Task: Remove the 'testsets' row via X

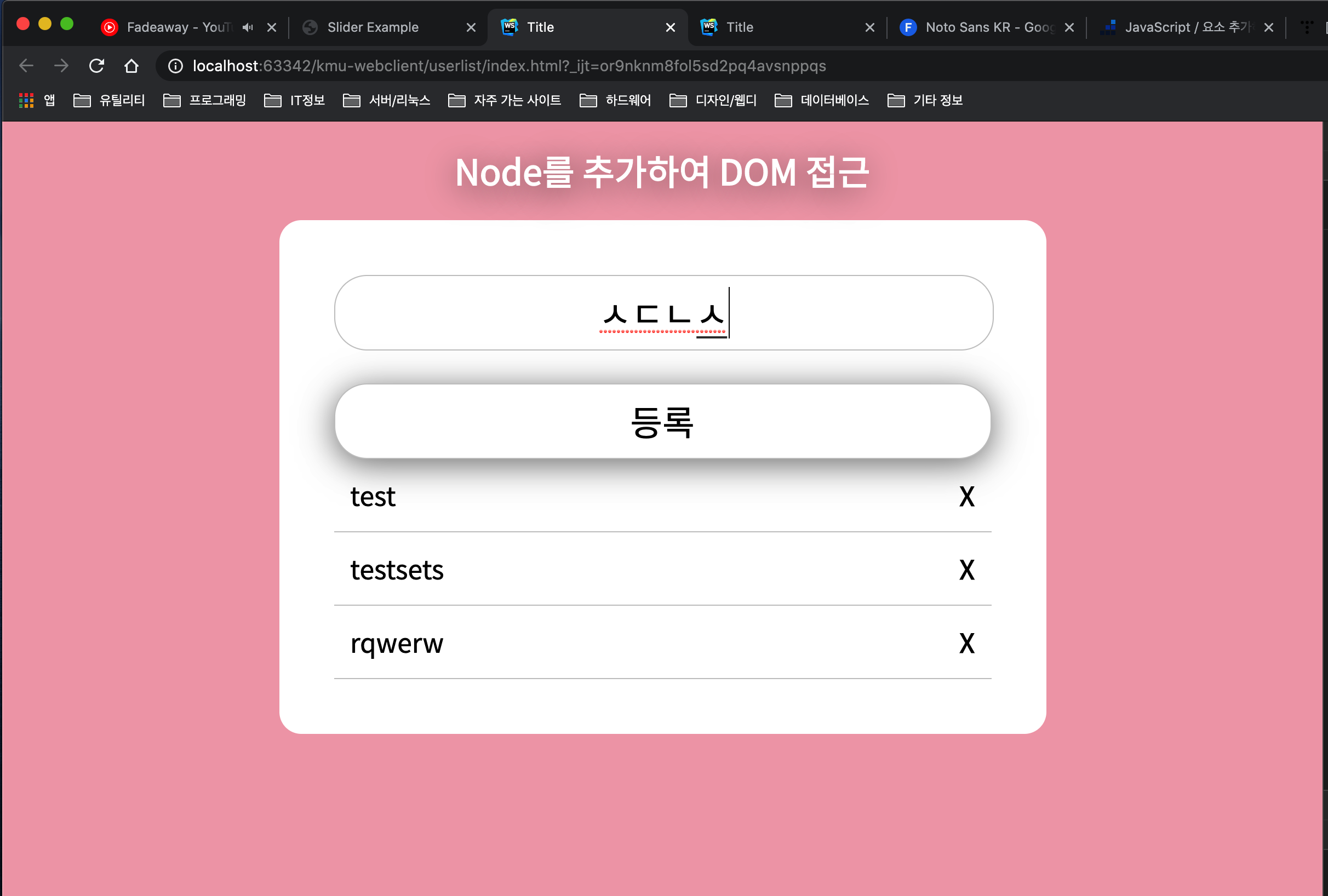Action: (966, 570)
